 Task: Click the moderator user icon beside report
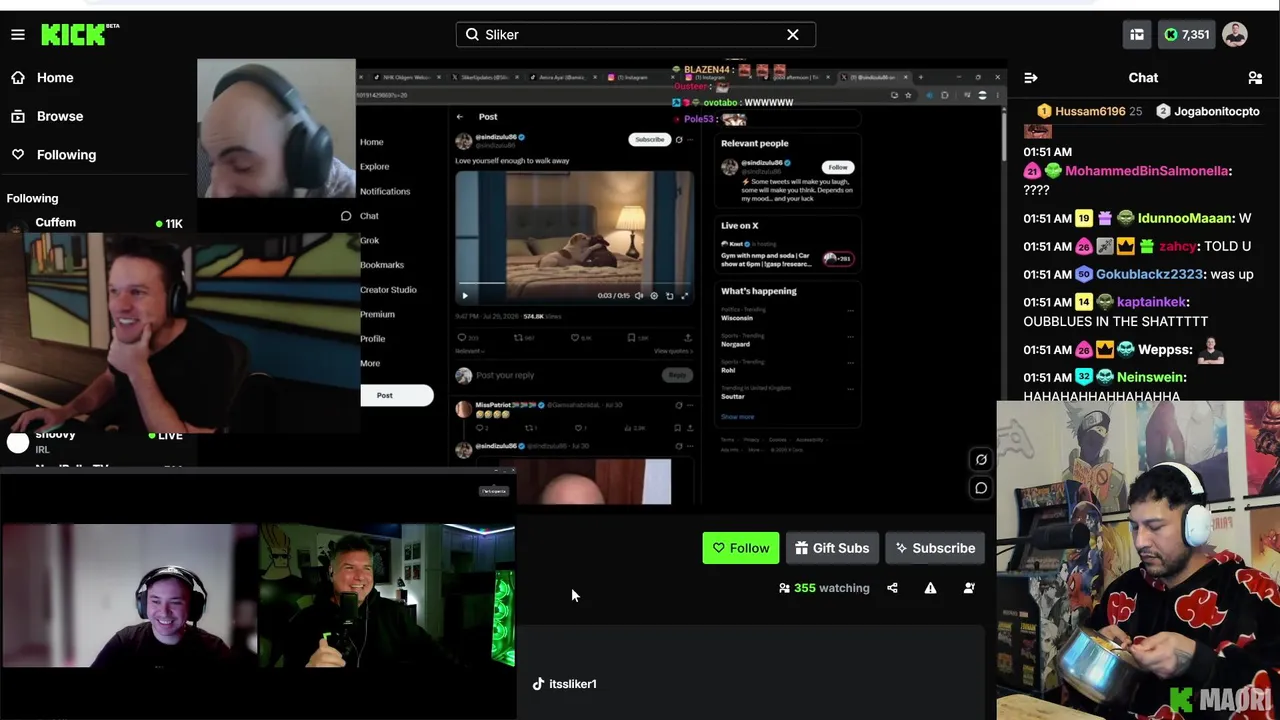tap(969, 588)
